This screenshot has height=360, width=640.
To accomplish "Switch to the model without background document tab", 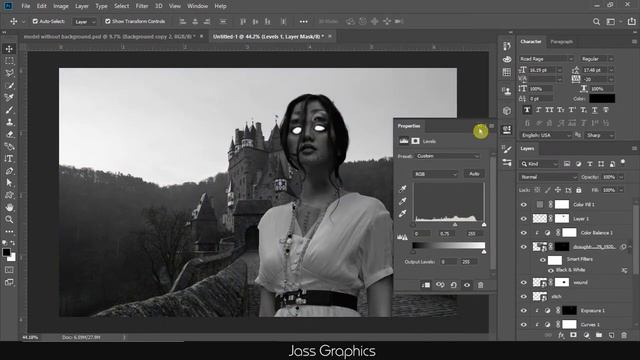I will point(109,36).
